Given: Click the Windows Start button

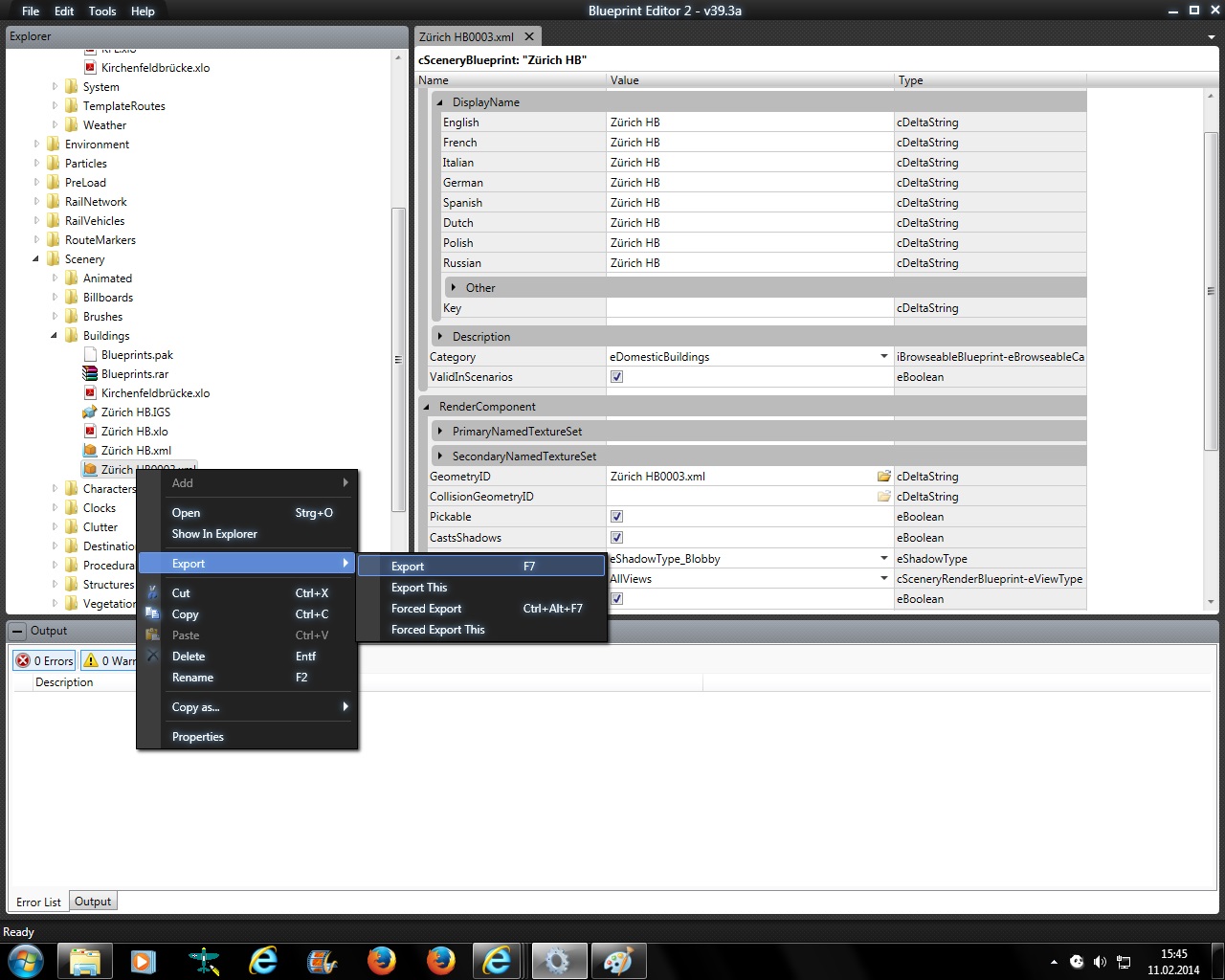Looking at the screenshot, I should click(26, 960).
